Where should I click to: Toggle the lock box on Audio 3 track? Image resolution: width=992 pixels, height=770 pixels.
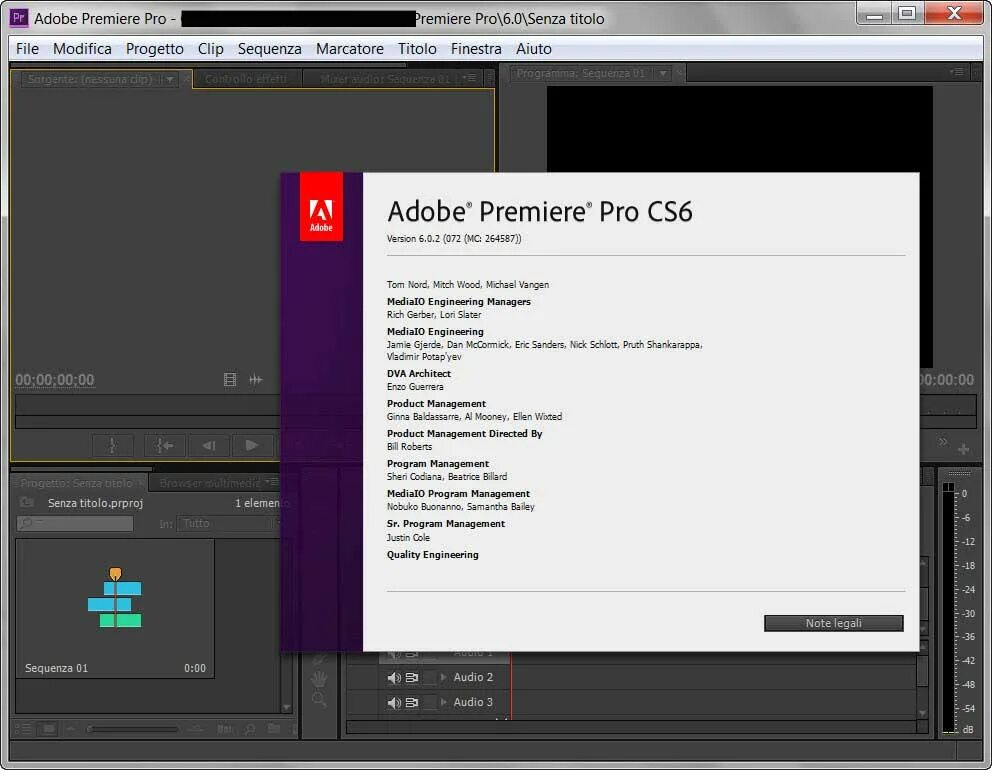430,702
